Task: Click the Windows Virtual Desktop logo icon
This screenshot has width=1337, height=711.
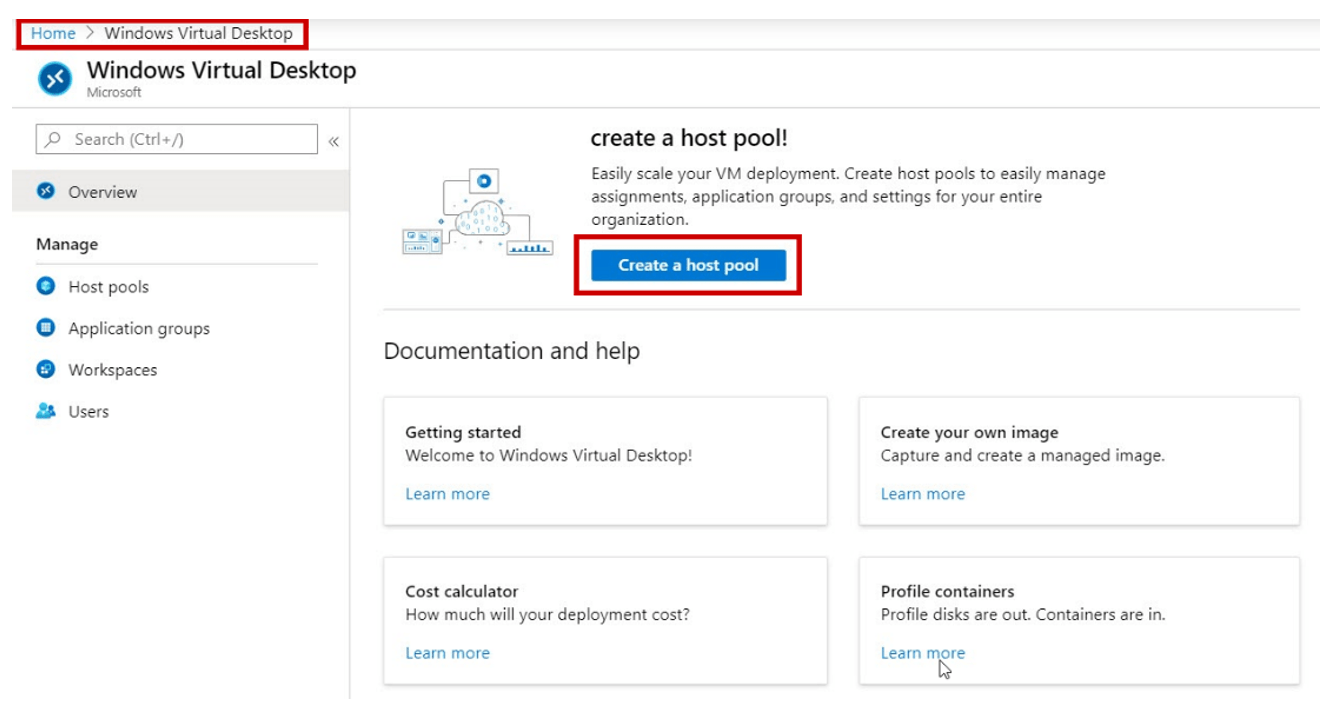Action: pos(55,79)
